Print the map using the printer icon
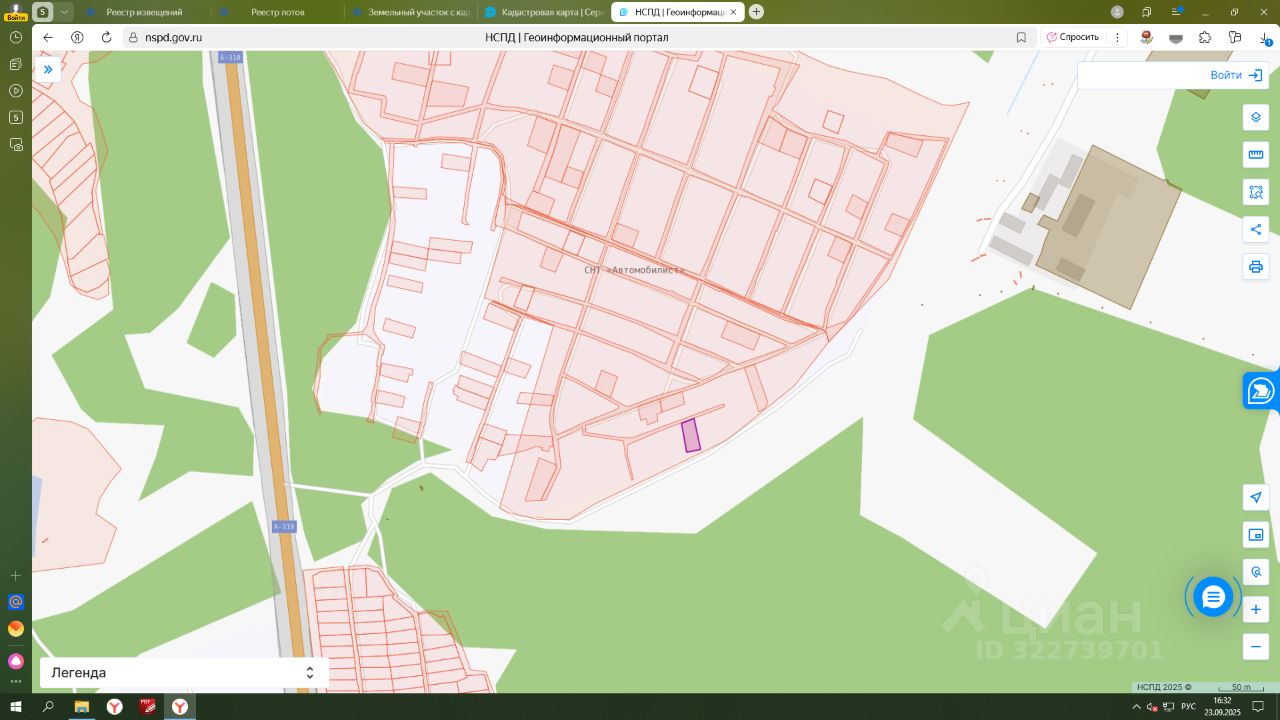The width and height of the screenshot is (1280, 720). (x=1256, y=266)
